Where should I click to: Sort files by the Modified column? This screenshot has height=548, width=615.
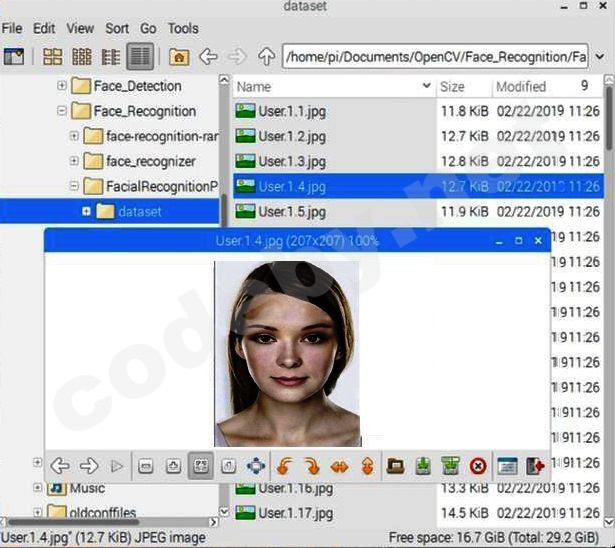[548, 86]
